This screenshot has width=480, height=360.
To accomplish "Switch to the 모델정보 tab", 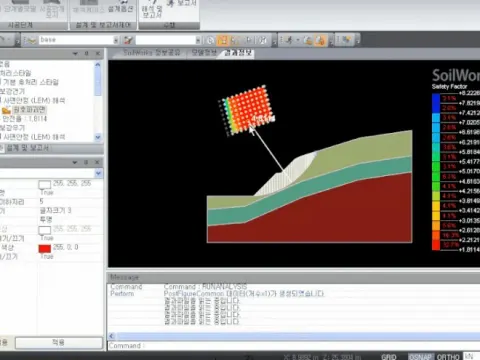I will 204,53.
